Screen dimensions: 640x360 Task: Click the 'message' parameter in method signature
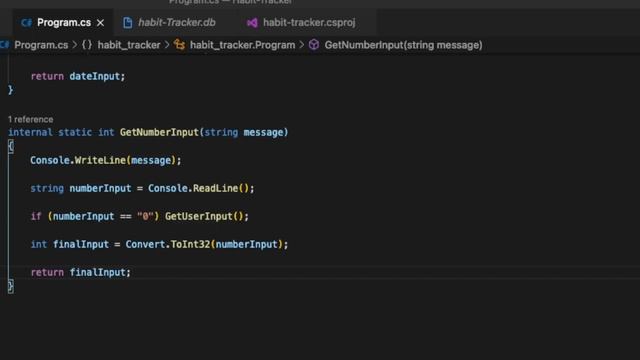pos(263,132)
